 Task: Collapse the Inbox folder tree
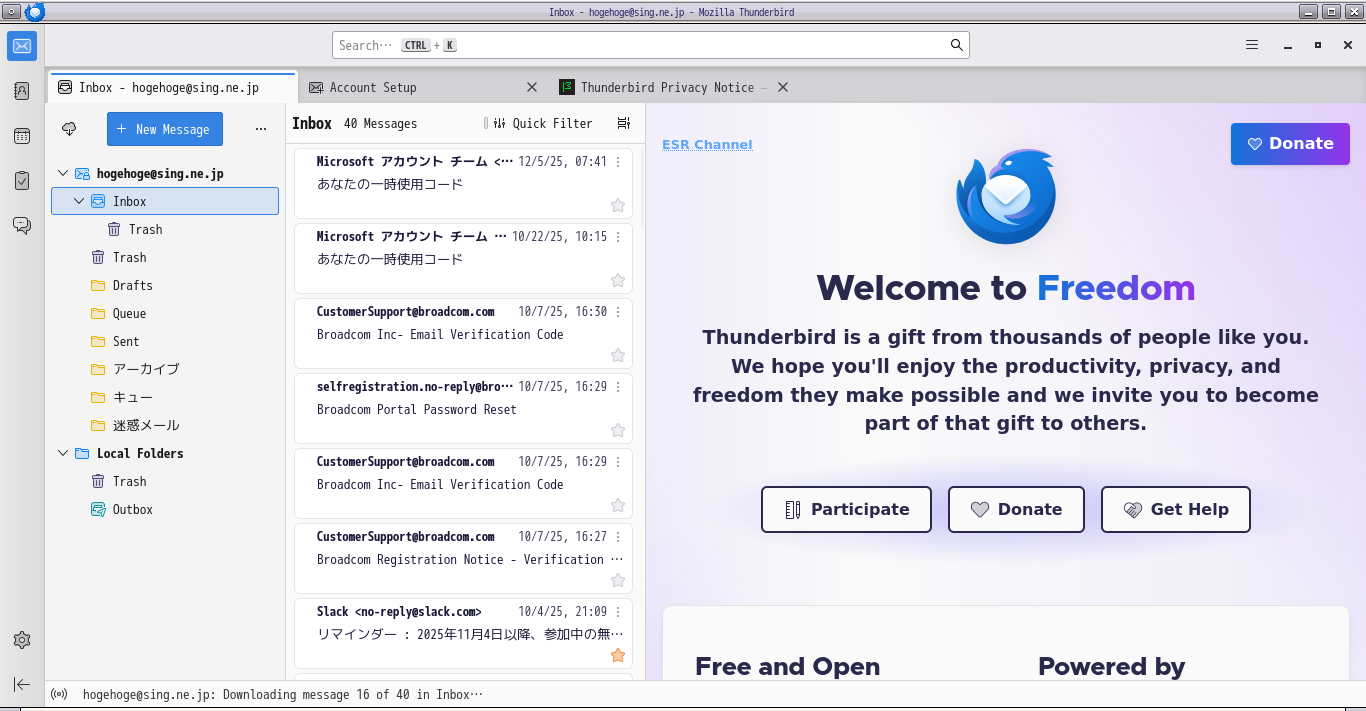(80, 201)
